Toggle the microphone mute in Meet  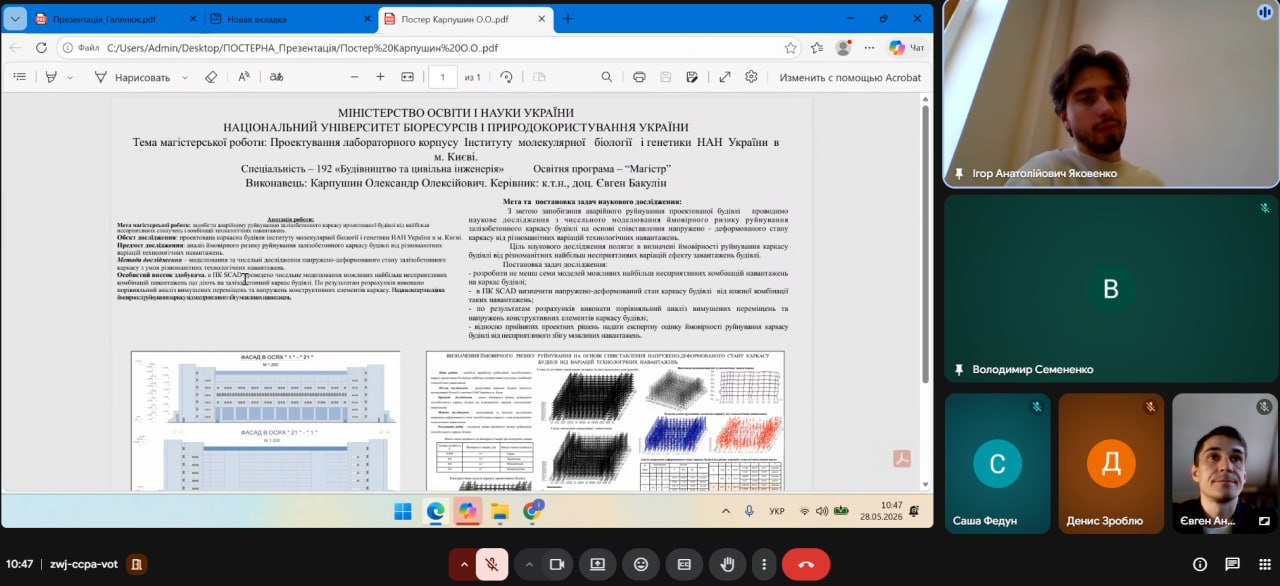(x=492, y=564)
